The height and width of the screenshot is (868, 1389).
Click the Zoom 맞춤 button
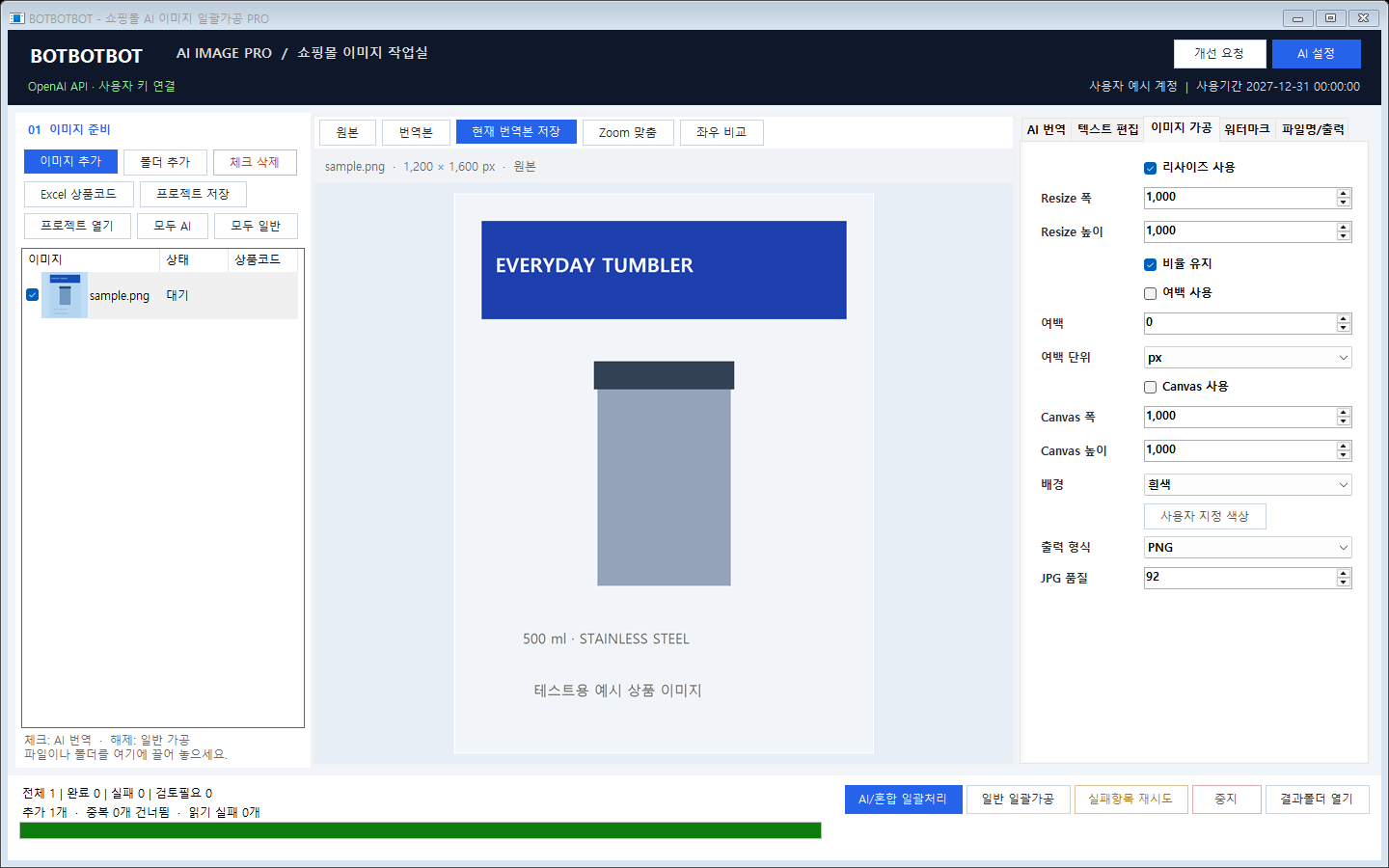(x=628, y=132)
